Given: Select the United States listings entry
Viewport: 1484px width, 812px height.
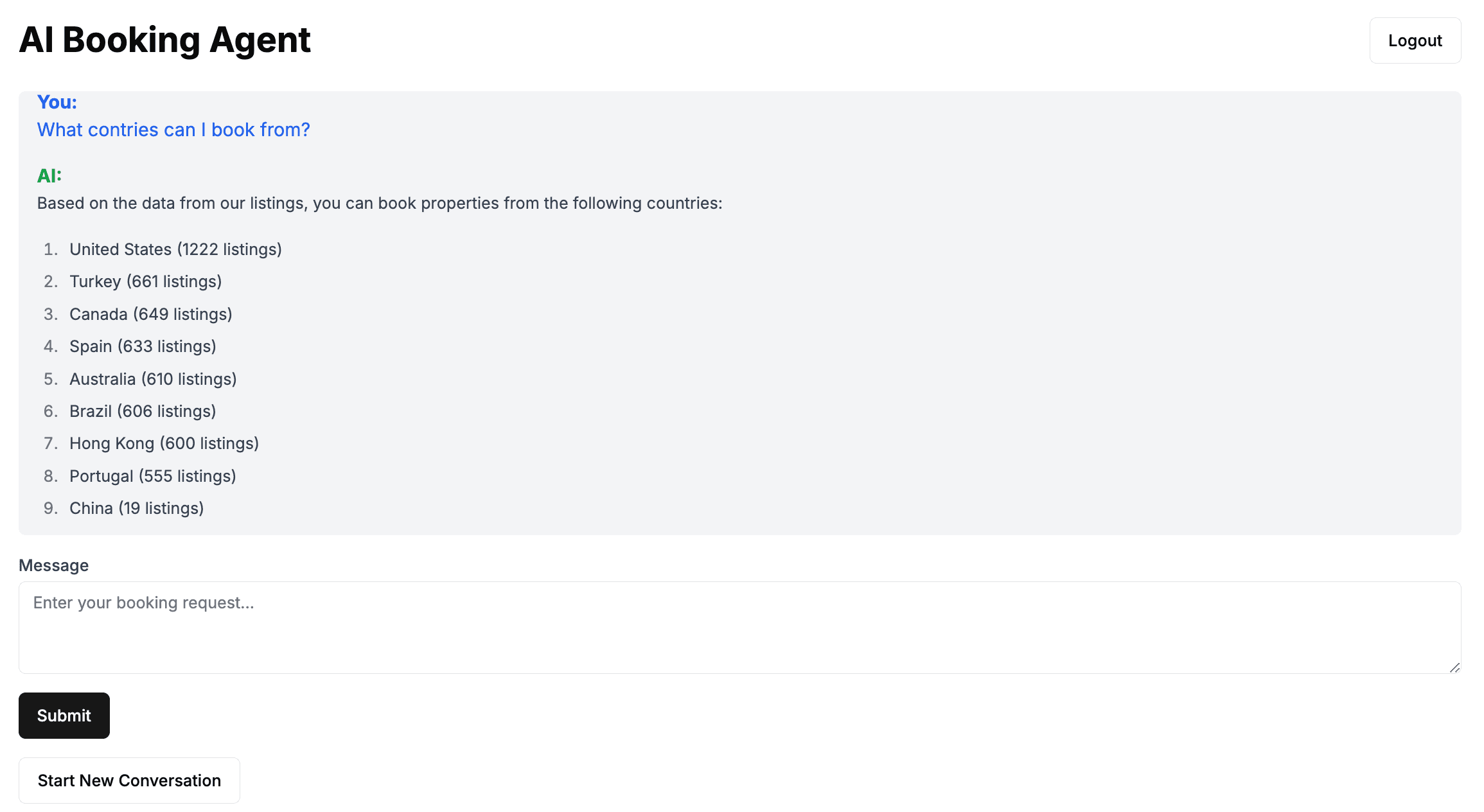Looking at the screenshot, I should coord(175,249).
